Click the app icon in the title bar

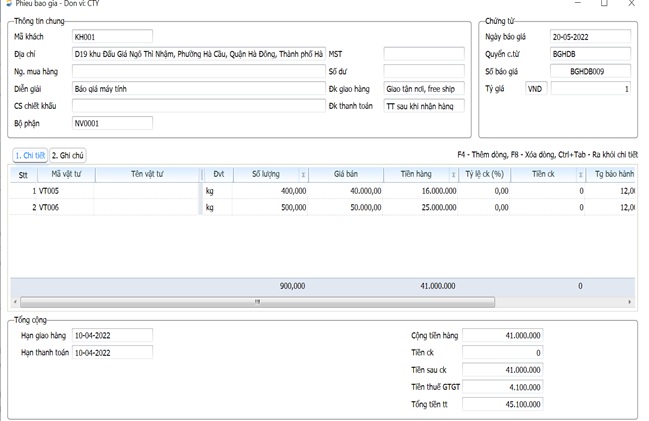pyautogui.click(x=8, y=4)
